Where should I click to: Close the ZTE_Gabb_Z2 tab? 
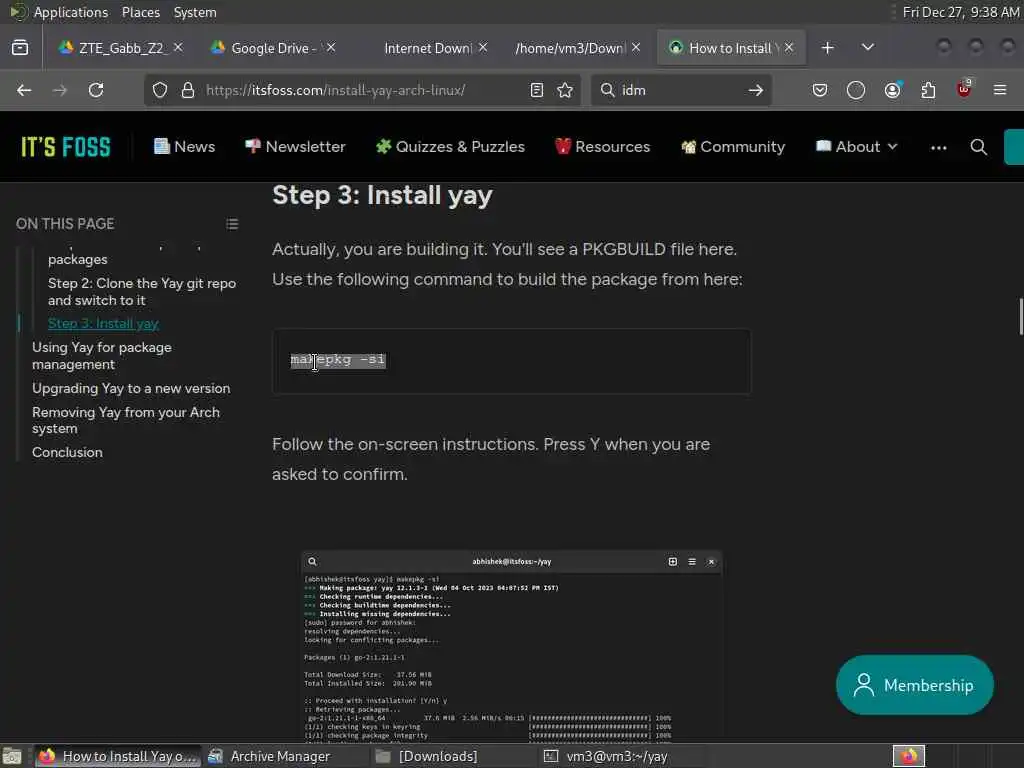(x=178, y=48)
